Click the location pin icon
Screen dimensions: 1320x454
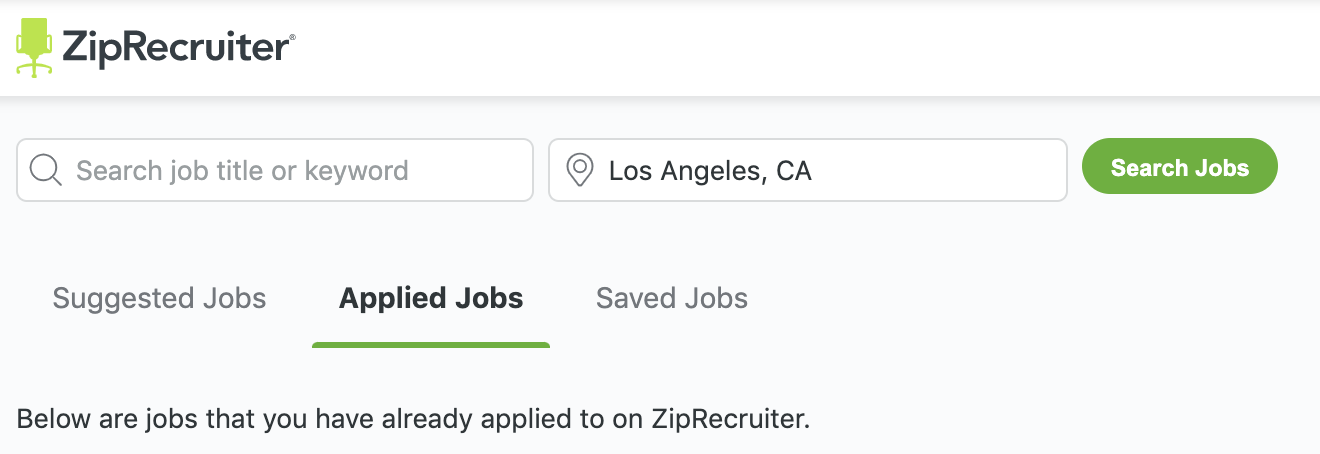pos(579,170)
